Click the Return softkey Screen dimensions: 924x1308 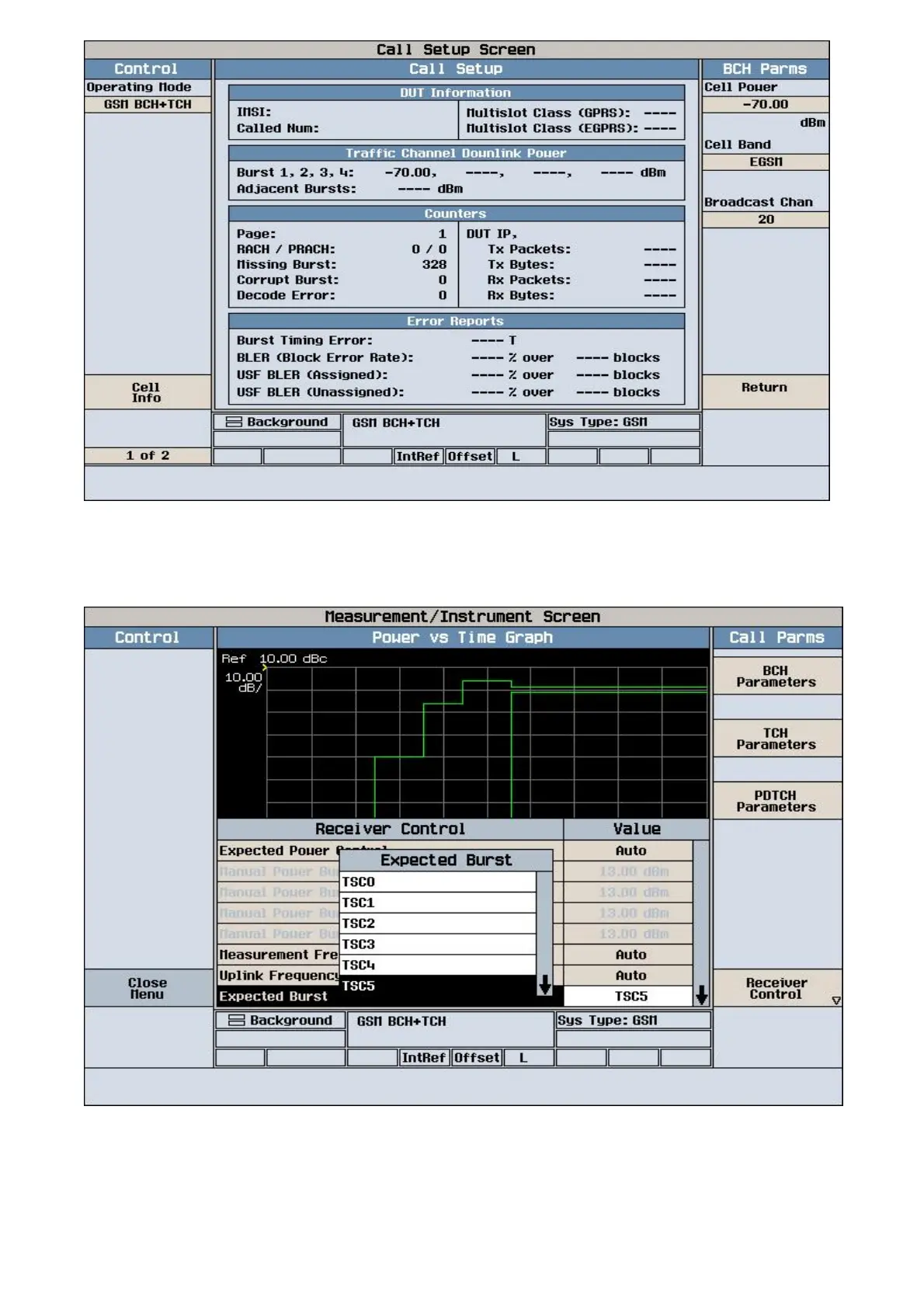[765, 392]
